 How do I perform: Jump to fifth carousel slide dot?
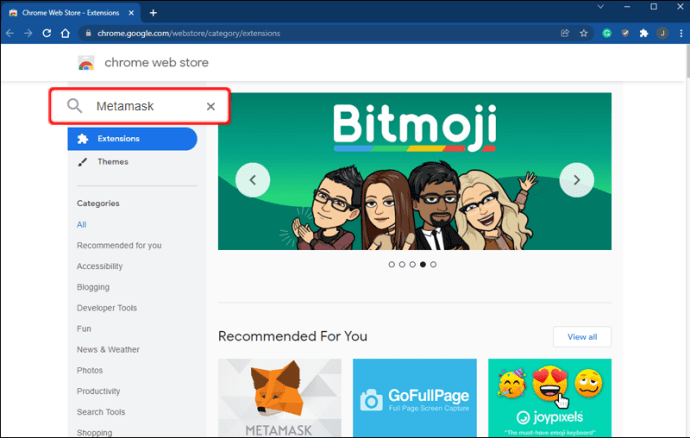pos(433,265)
